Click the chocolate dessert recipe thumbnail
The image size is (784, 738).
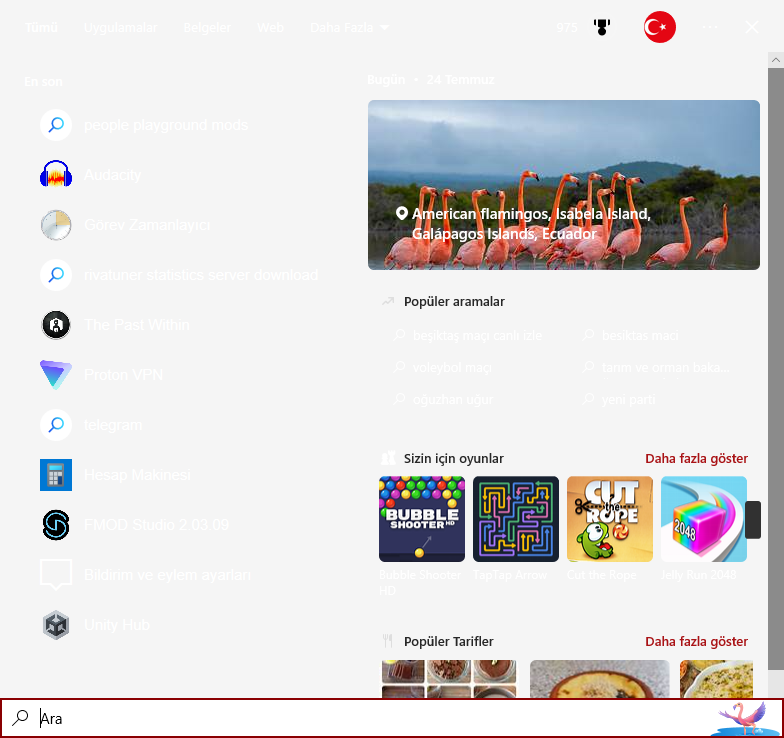pyautogui.click(x=448, y=678)
